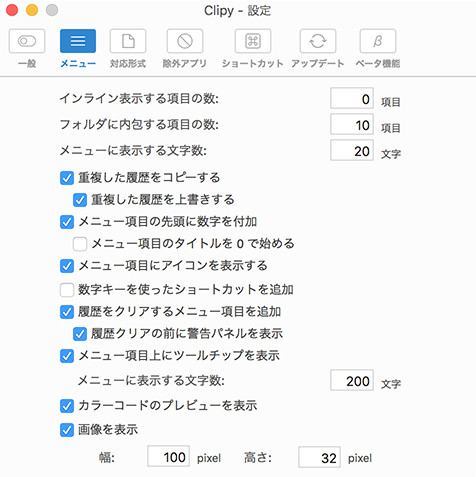Click the 高さ height field showing 32
This screenshot has width=476, height=477.
coord(319,457)
